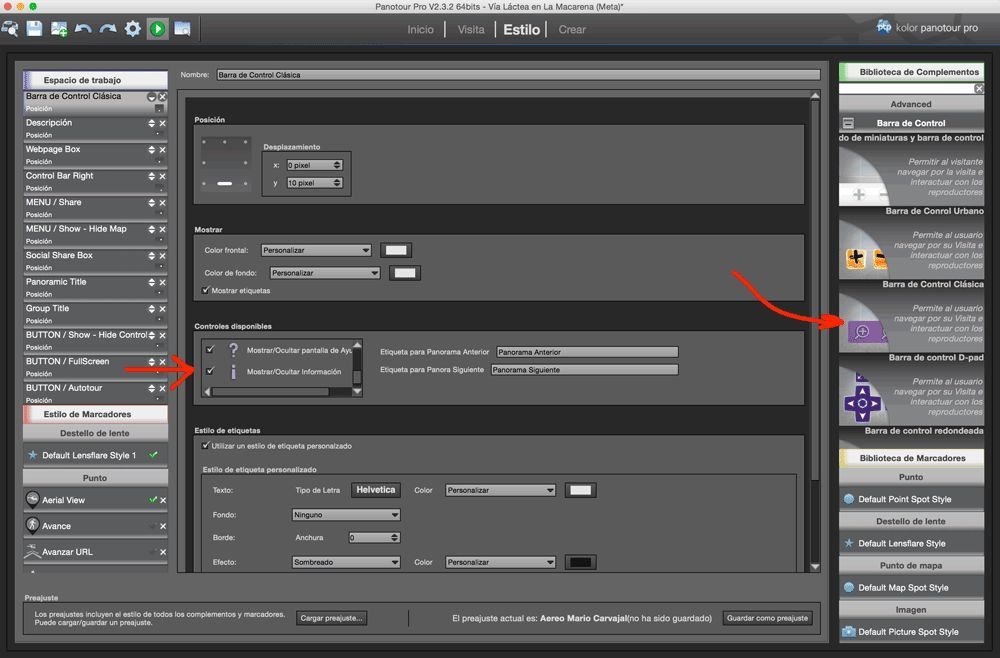Click the Default Picture Spot Style camera icon
1000x658 pixels.
(x=849, y=632)
